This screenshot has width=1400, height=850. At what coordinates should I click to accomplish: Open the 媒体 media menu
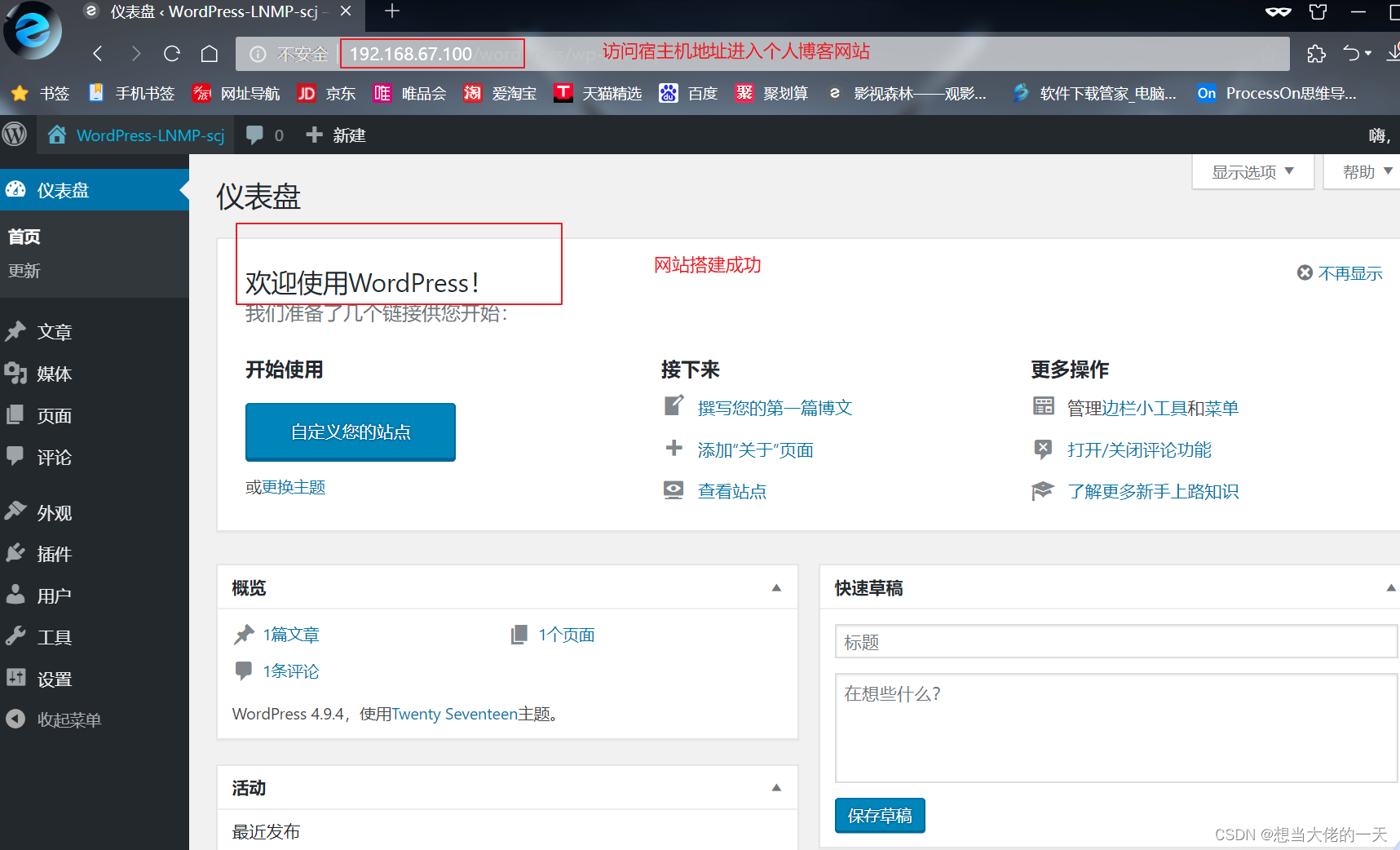[95, 374]
